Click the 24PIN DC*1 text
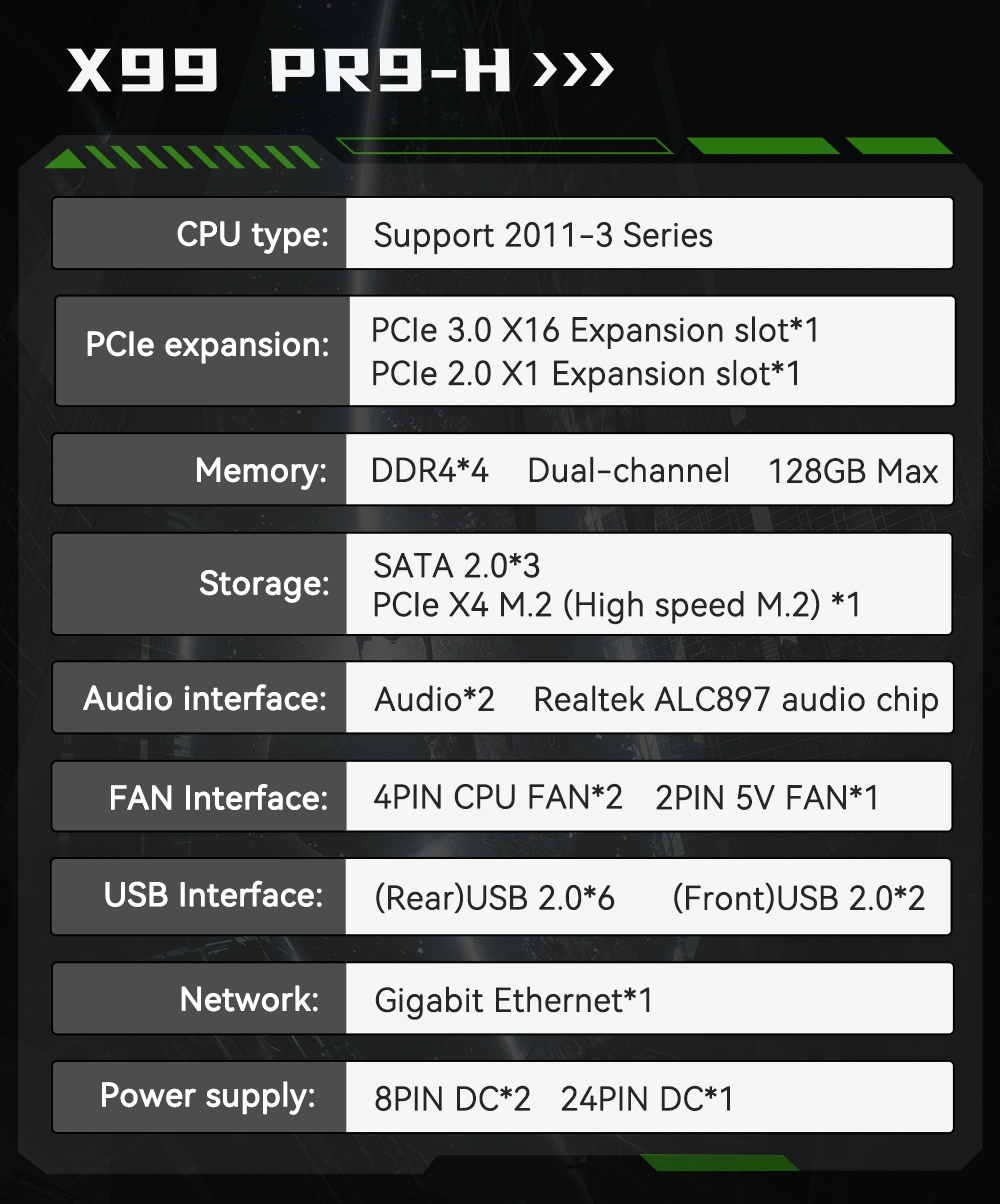Image resolution: width=1000 pixels, height=1204 pixels. click(647, 1099)
